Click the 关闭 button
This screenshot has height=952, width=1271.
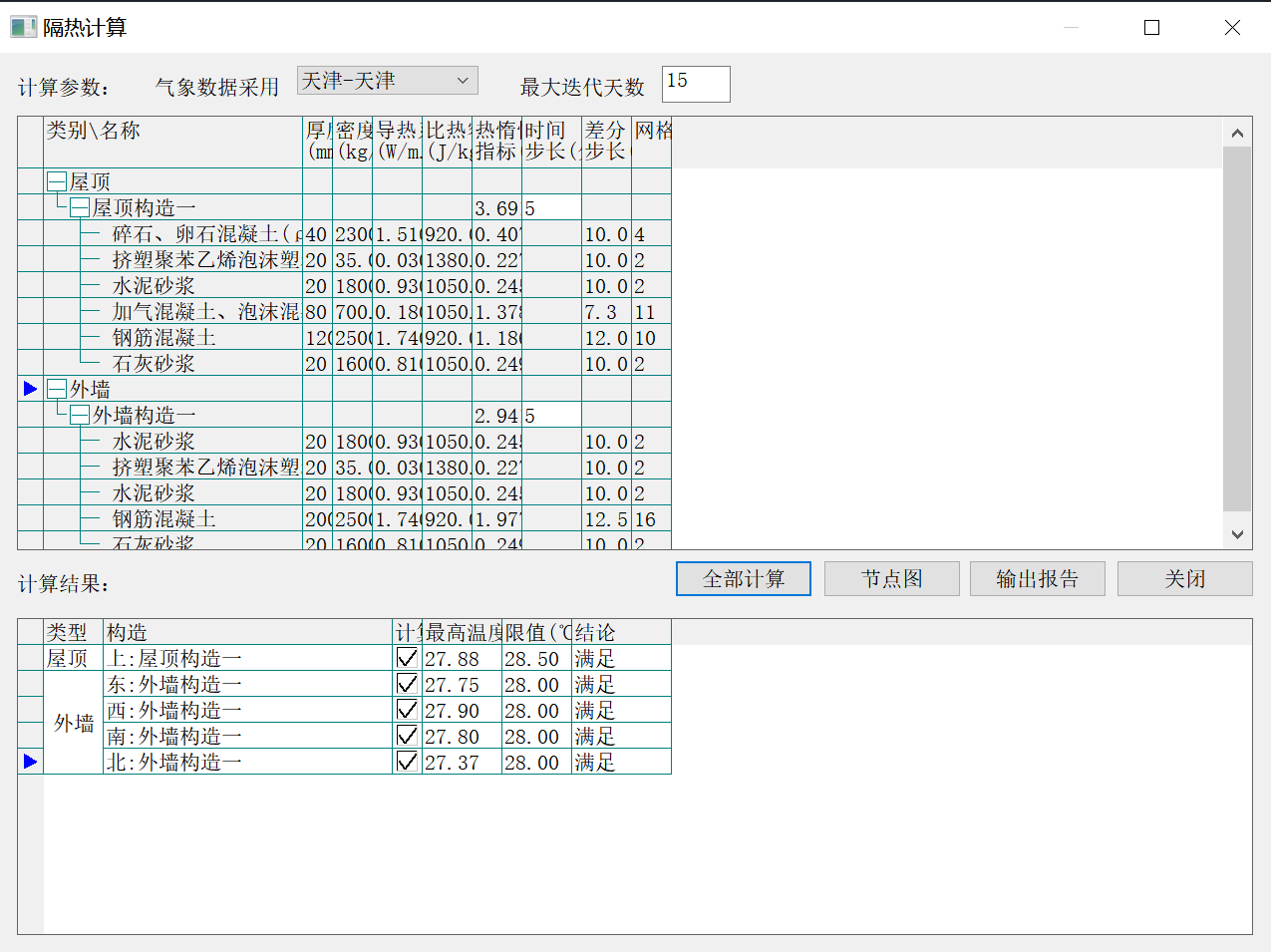point(1184,579)
